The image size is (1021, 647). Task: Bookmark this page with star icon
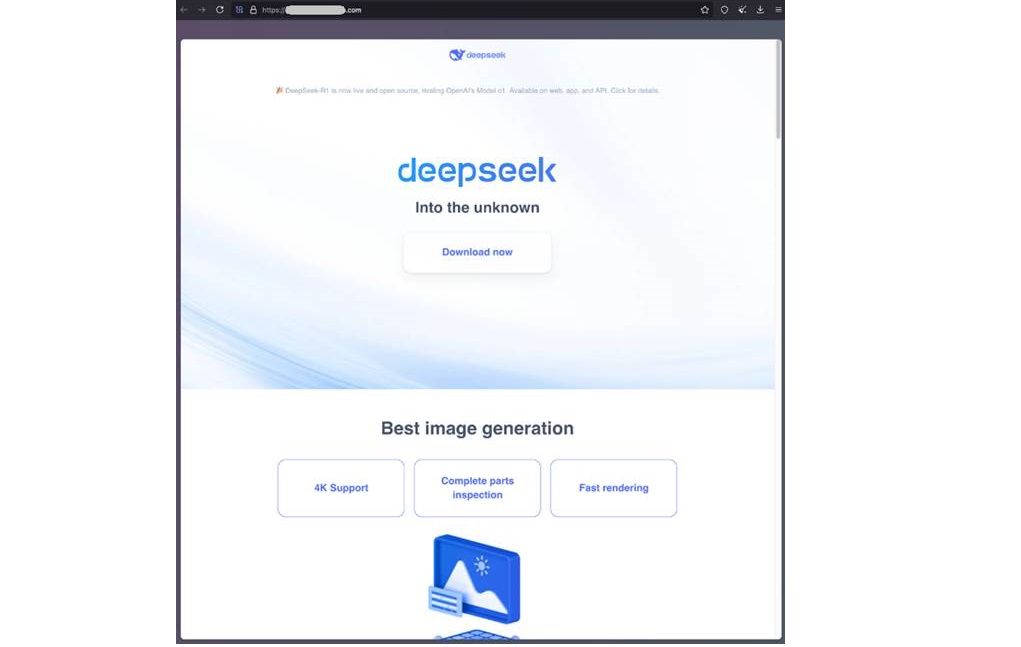(x=704, y=10)
